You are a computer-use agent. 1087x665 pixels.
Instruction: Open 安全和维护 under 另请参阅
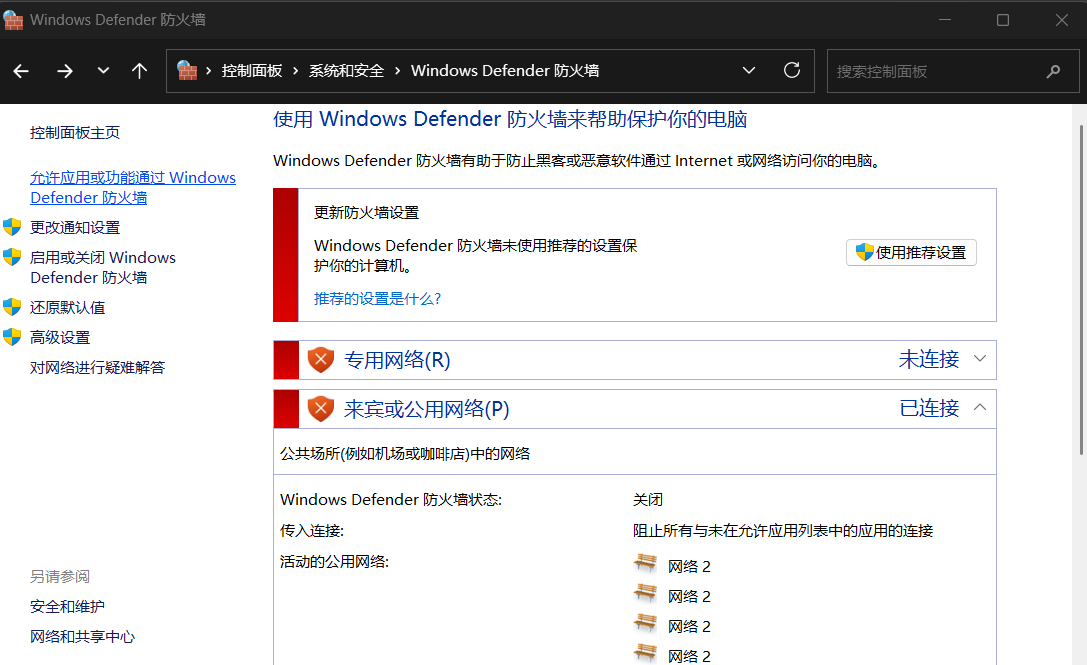click(67, 607)
